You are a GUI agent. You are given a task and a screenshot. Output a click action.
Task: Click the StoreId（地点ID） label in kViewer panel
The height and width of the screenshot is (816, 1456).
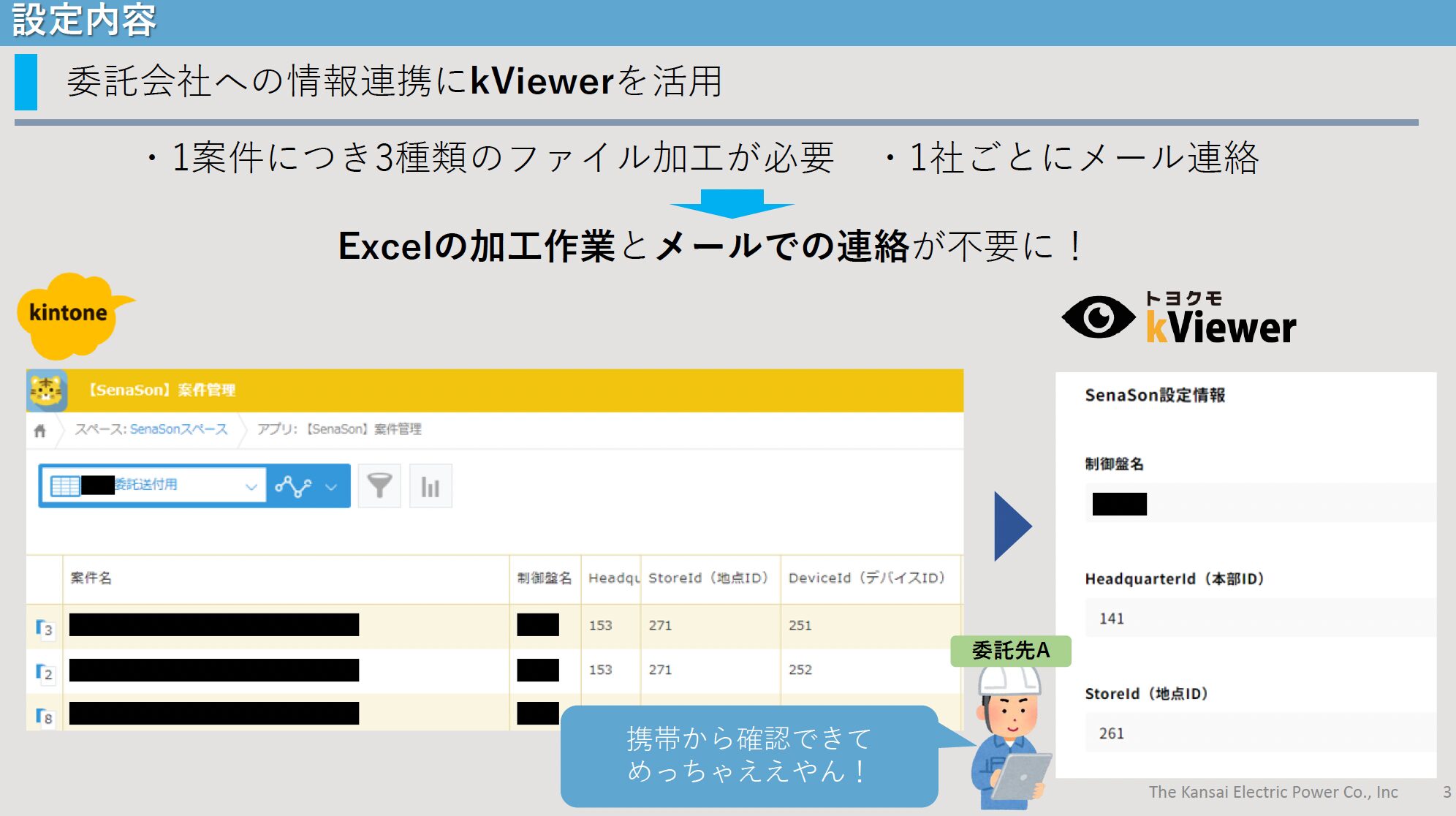tap(1146, 694)
